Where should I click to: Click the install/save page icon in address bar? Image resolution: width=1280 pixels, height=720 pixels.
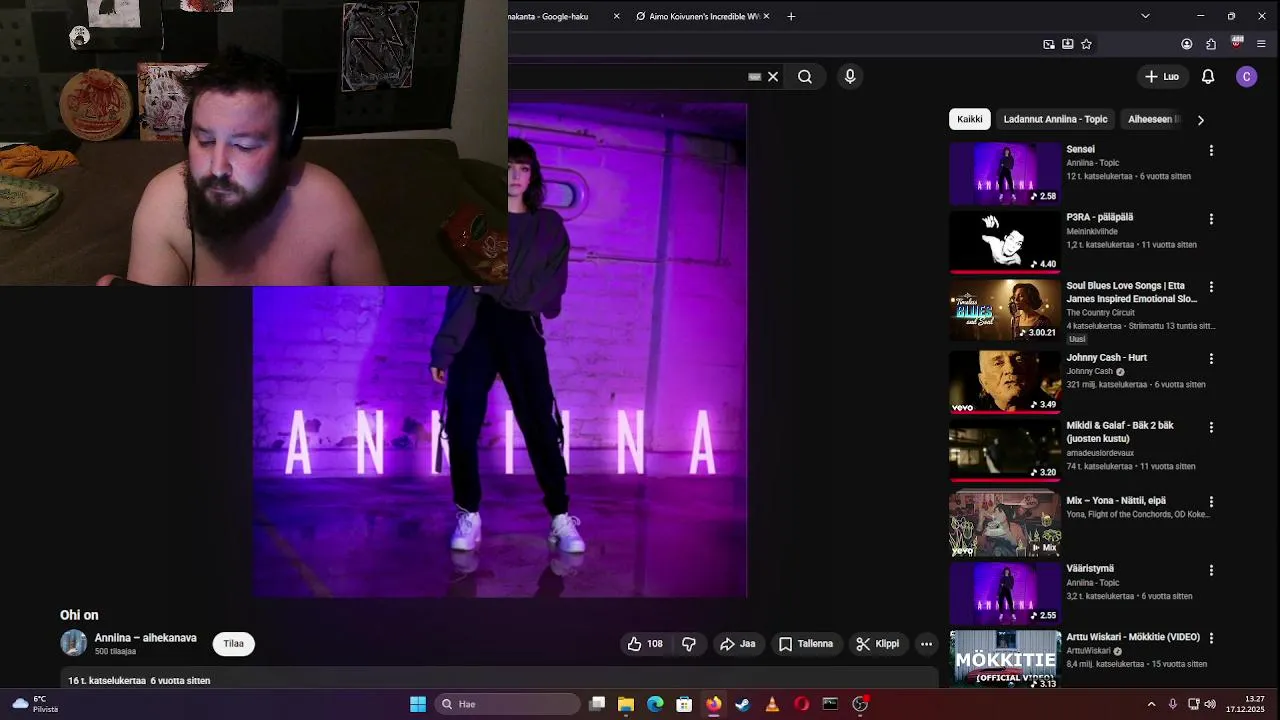click(x=1067, y=44)
